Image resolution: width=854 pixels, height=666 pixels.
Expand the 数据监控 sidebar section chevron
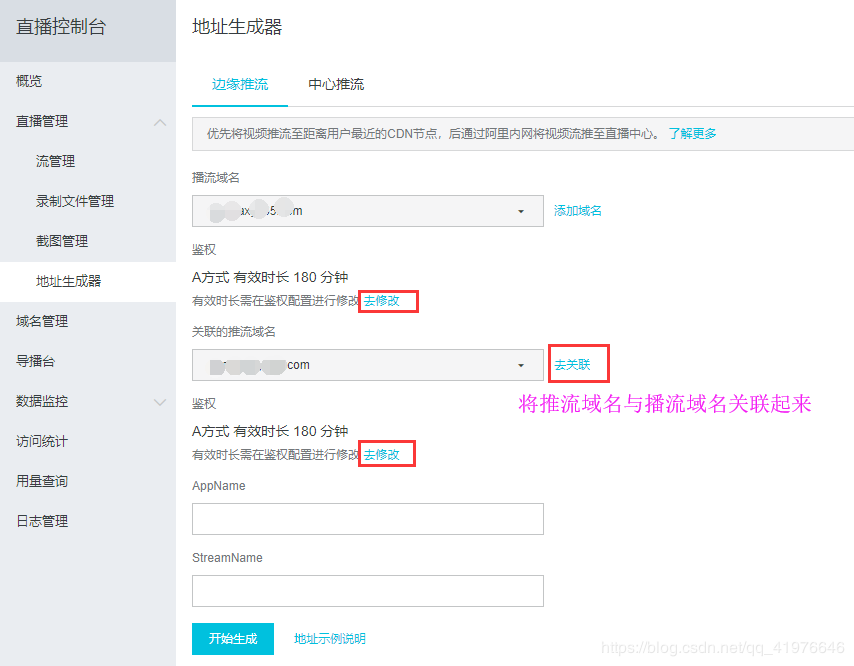point(159,401)
